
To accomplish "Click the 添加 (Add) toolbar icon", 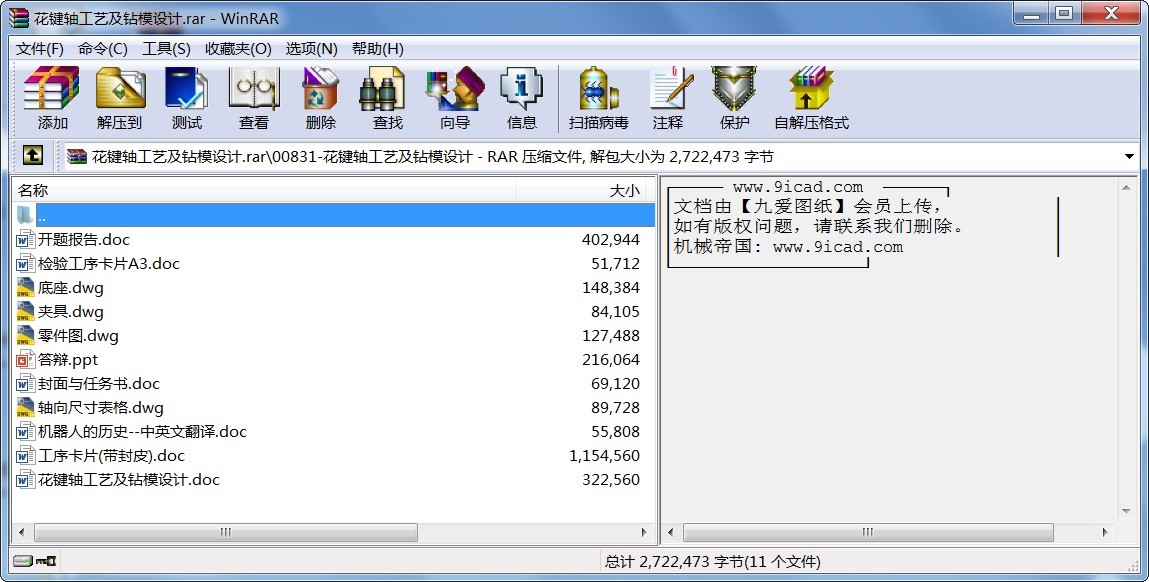I will [x=52, y=98].
